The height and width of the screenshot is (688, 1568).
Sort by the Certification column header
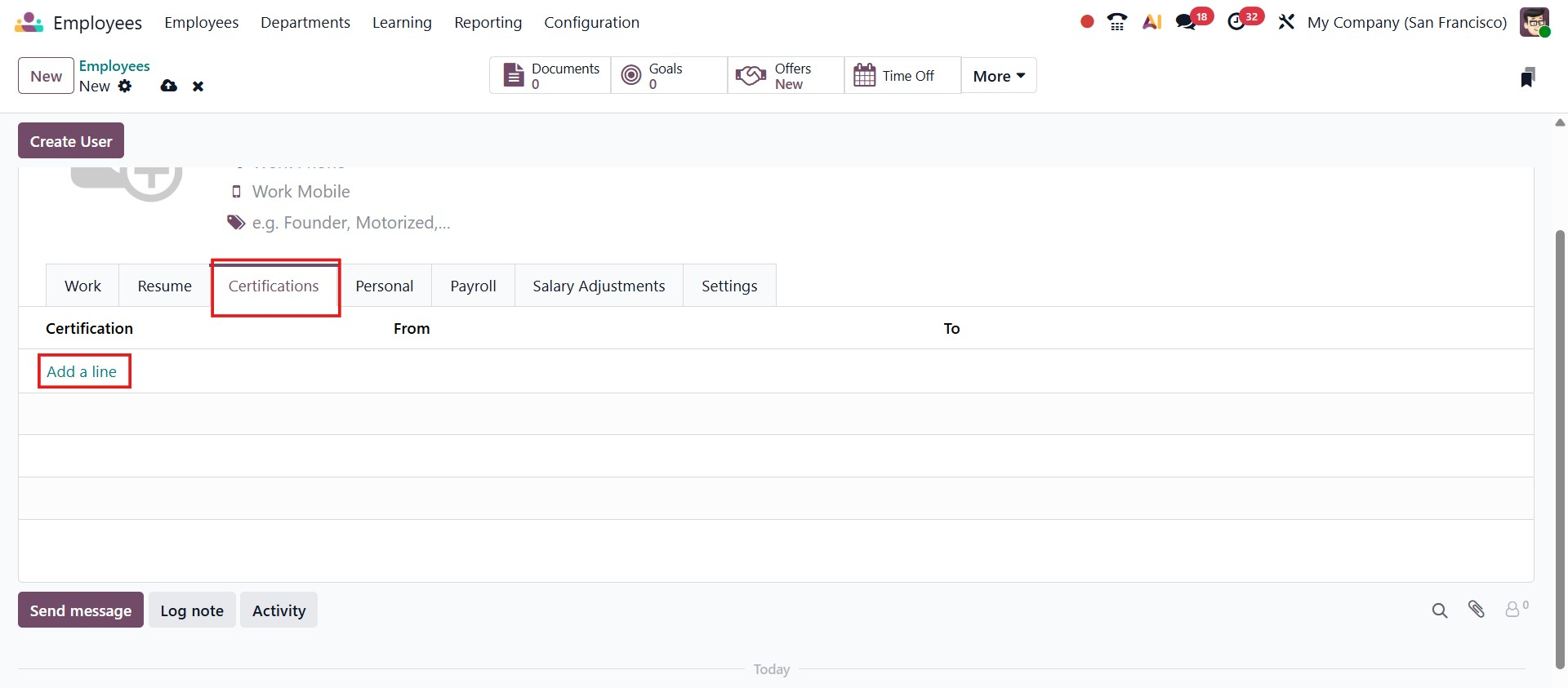tap(89, 328)
